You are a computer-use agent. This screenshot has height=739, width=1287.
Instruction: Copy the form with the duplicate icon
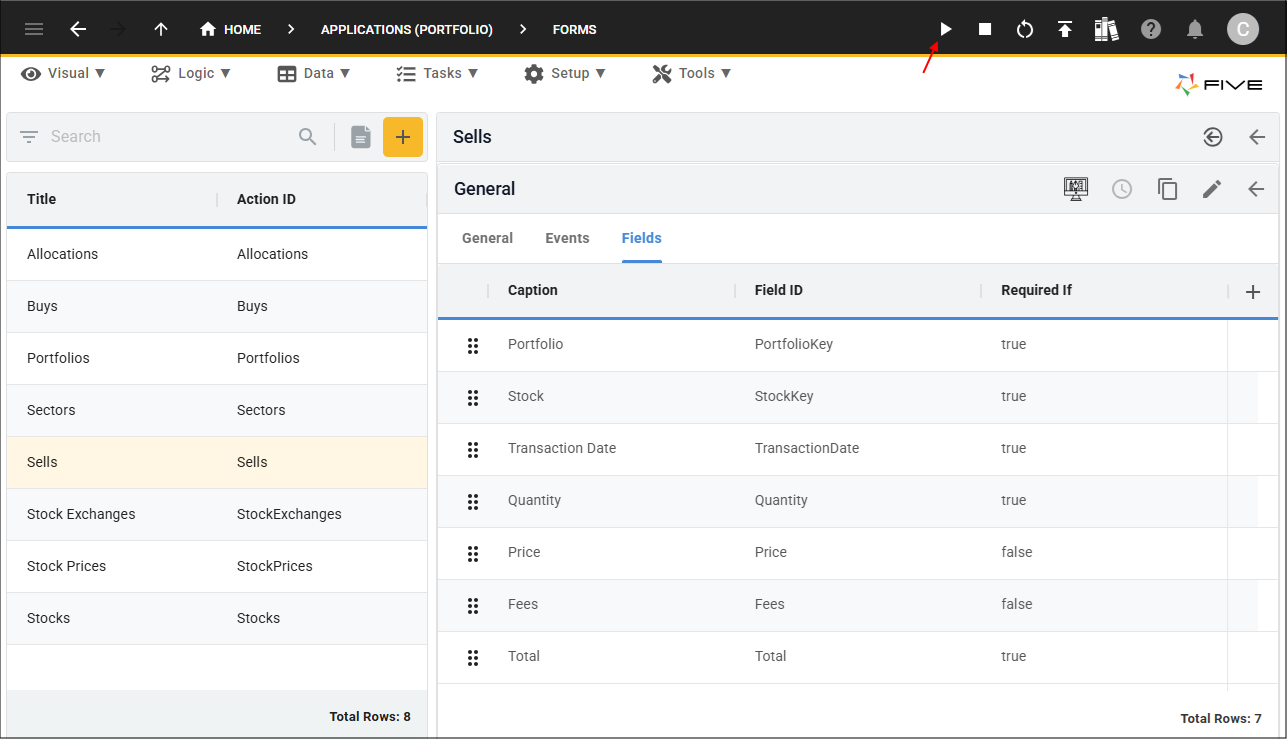pos(1167,188)
